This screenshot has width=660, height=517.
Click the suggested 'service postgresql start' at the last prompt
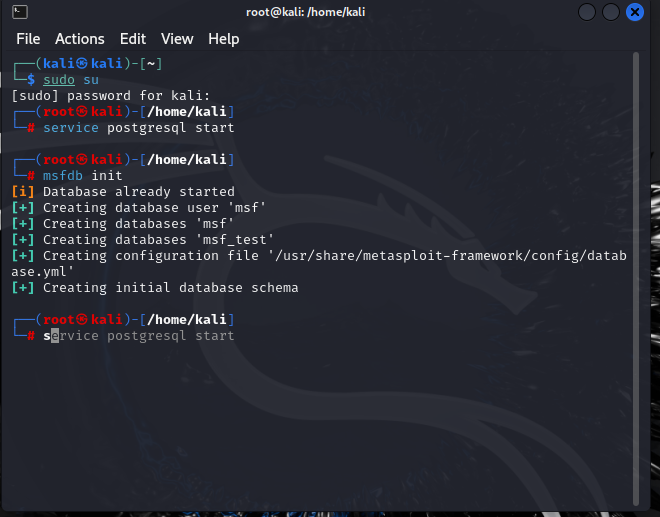(x=138, y=336)
